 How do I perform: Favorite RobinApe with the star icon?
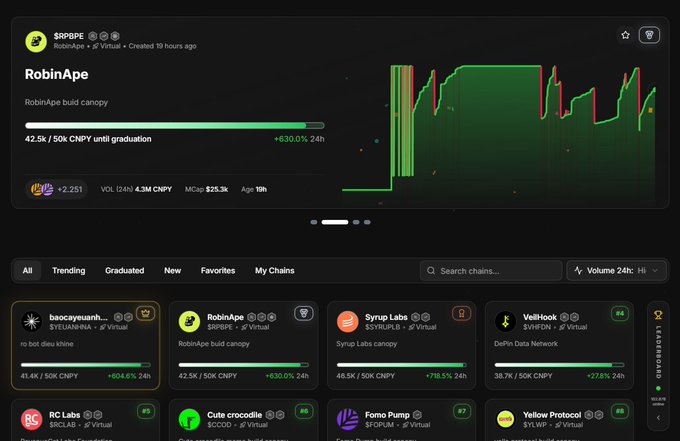[625, 35]
